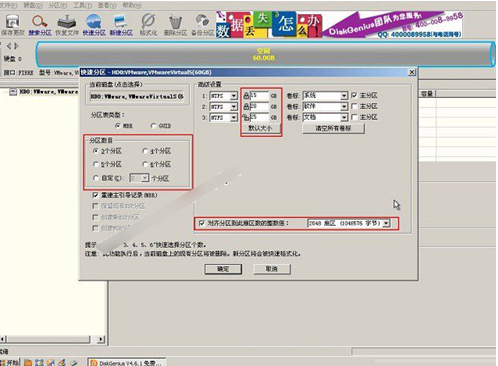Click the Cancel (取消) button
The height and width of the screenshot is (366, 498).
tap(272, 269)
